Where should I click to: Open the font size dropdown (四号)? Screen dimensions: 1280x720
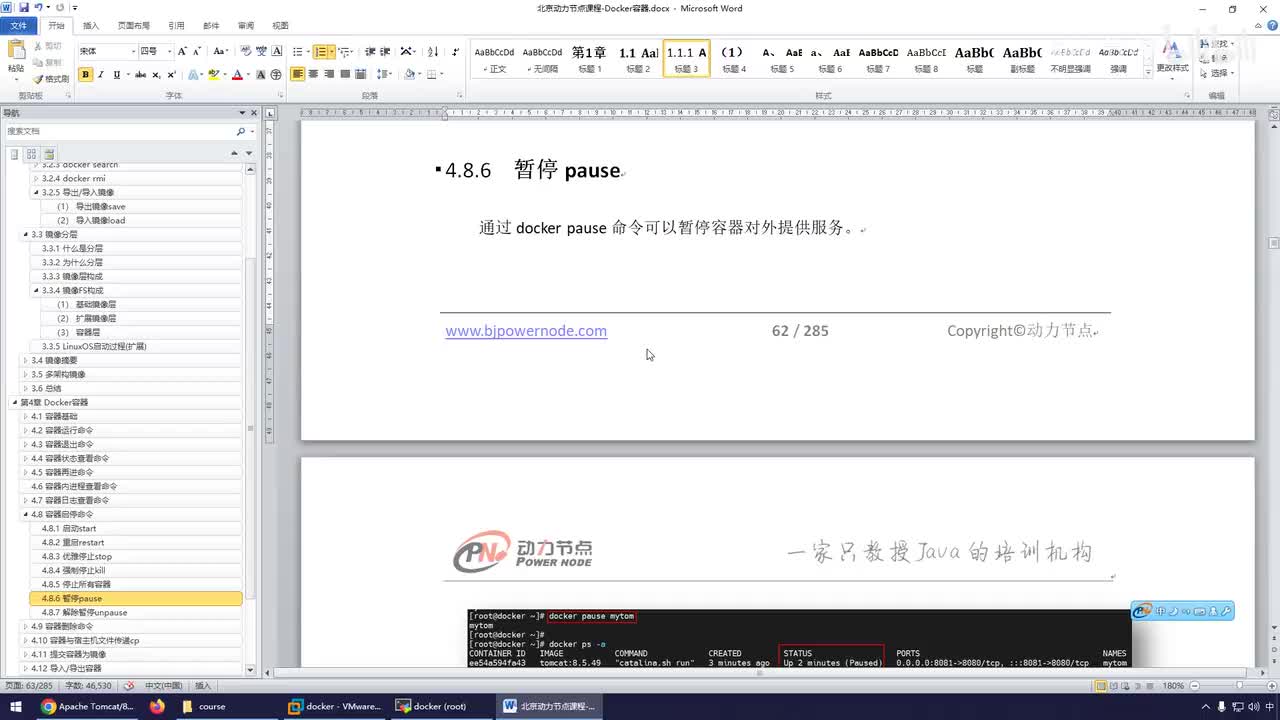point(169,51)
